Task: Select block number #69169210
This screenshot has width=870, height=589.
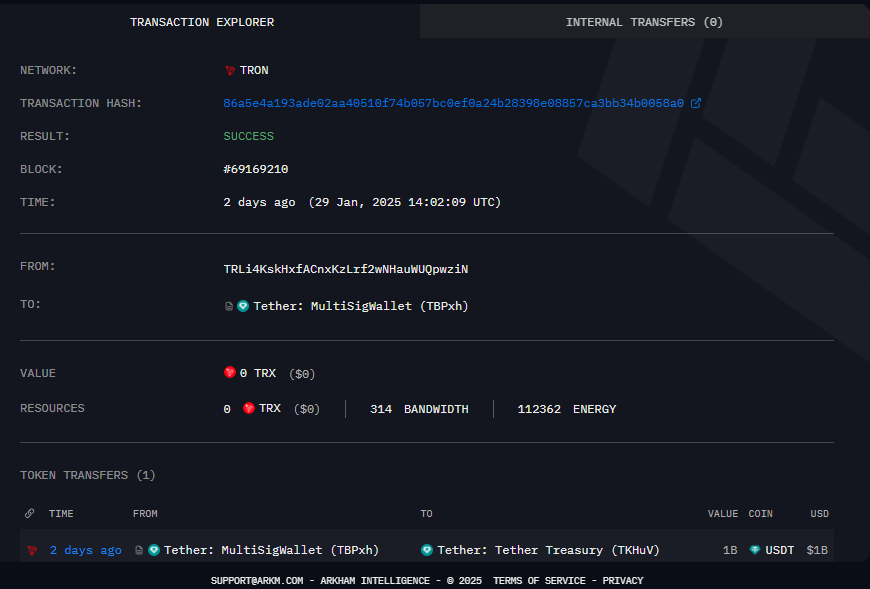Action: (x=256, y=169)
